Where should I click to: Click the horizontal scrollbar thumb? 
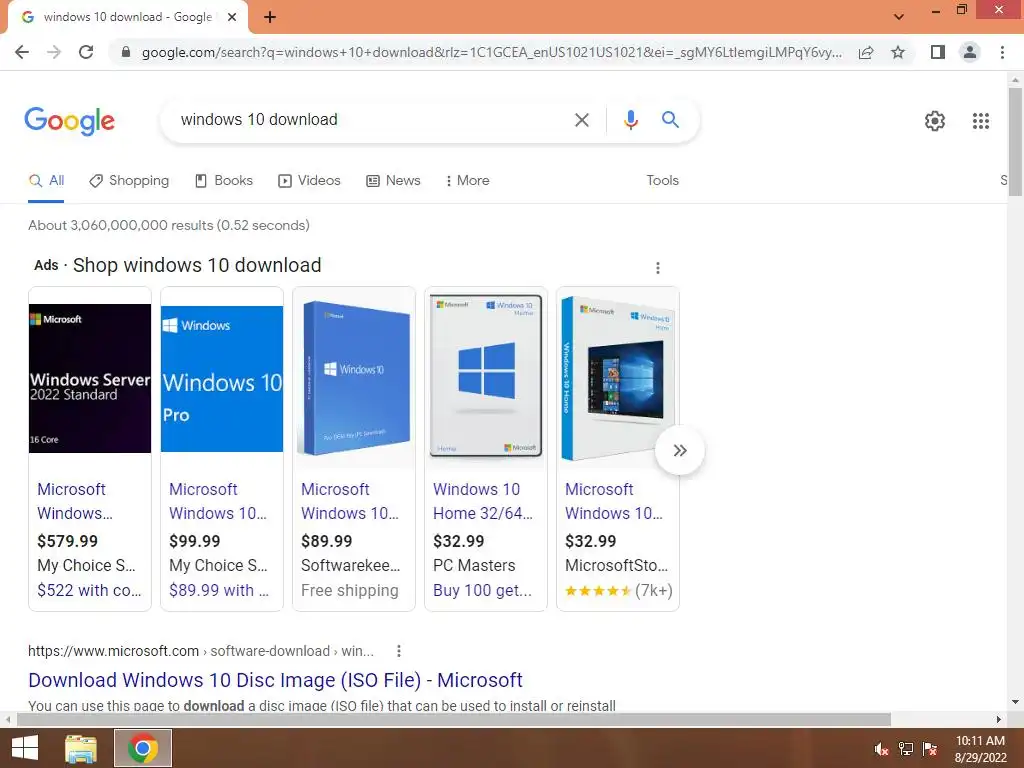(x=454, y=720)
